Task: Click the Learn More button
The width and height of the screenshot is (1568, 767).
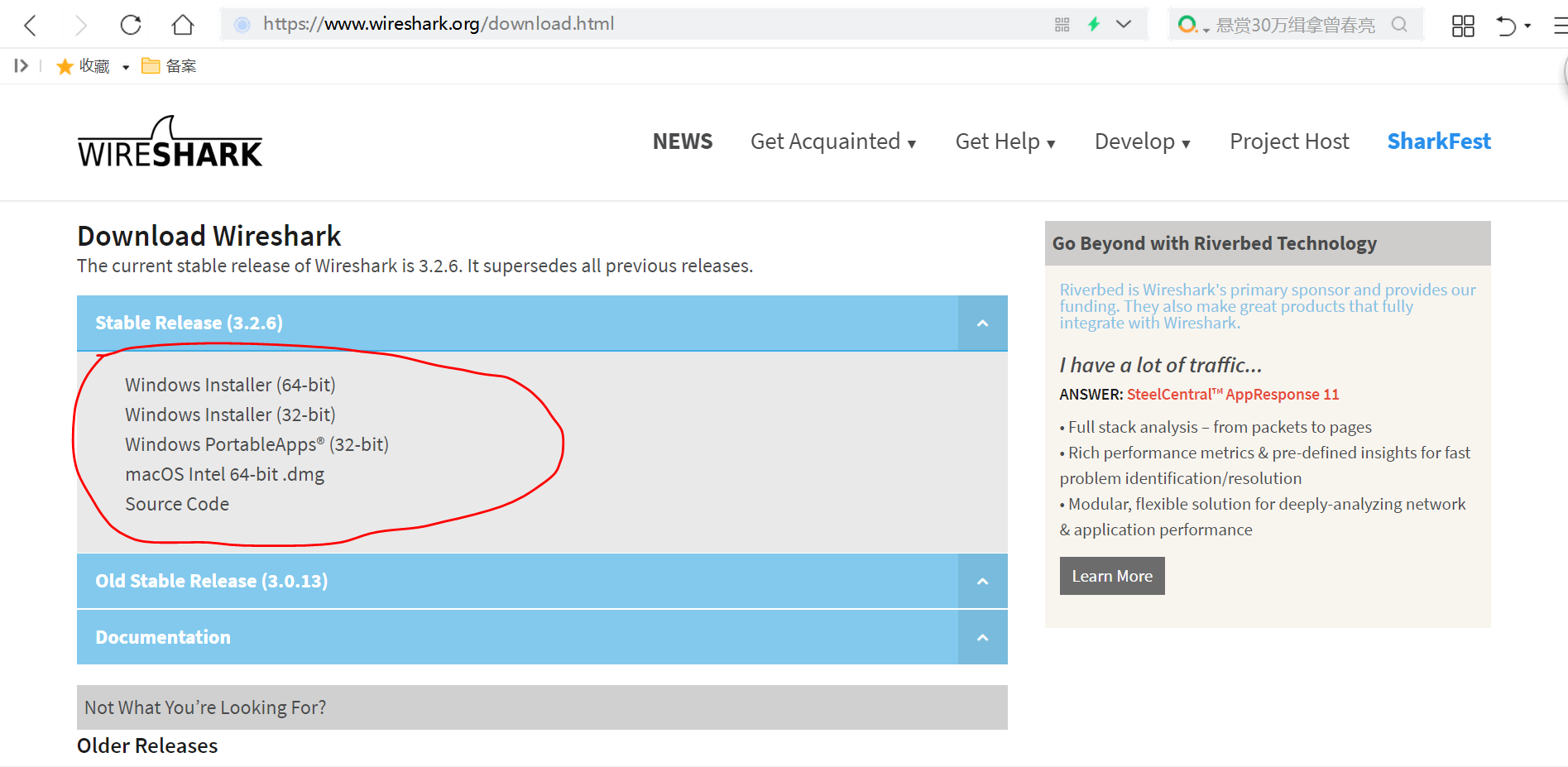Action: pyautogui.click(x=1112, y=576)
